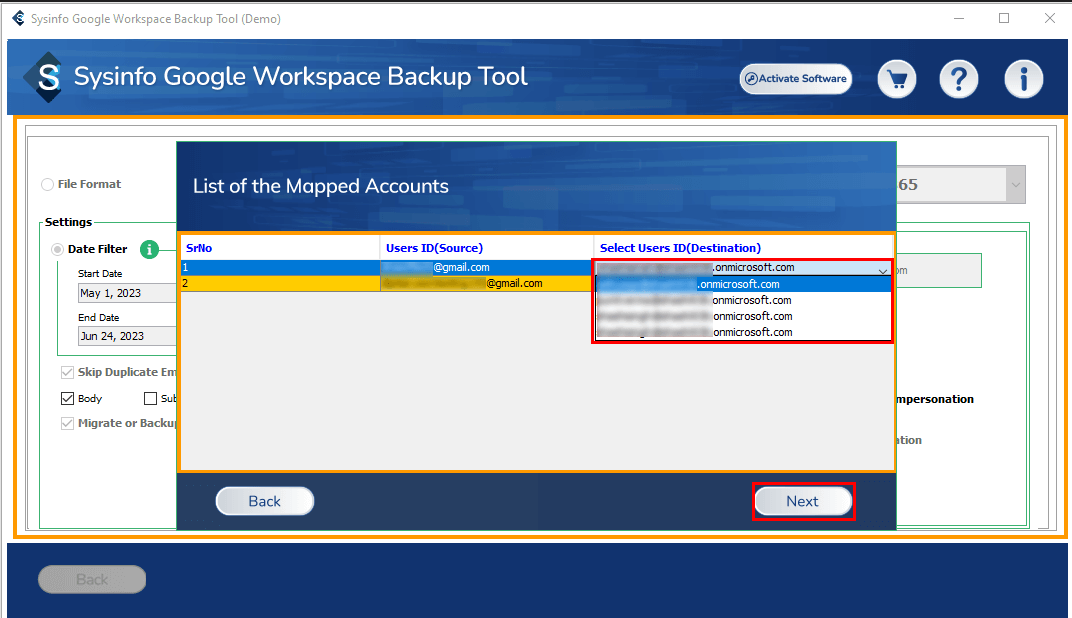Click the app icon in title bar
The height and width of the screenshot is (618, 1072).
point(17,18)
